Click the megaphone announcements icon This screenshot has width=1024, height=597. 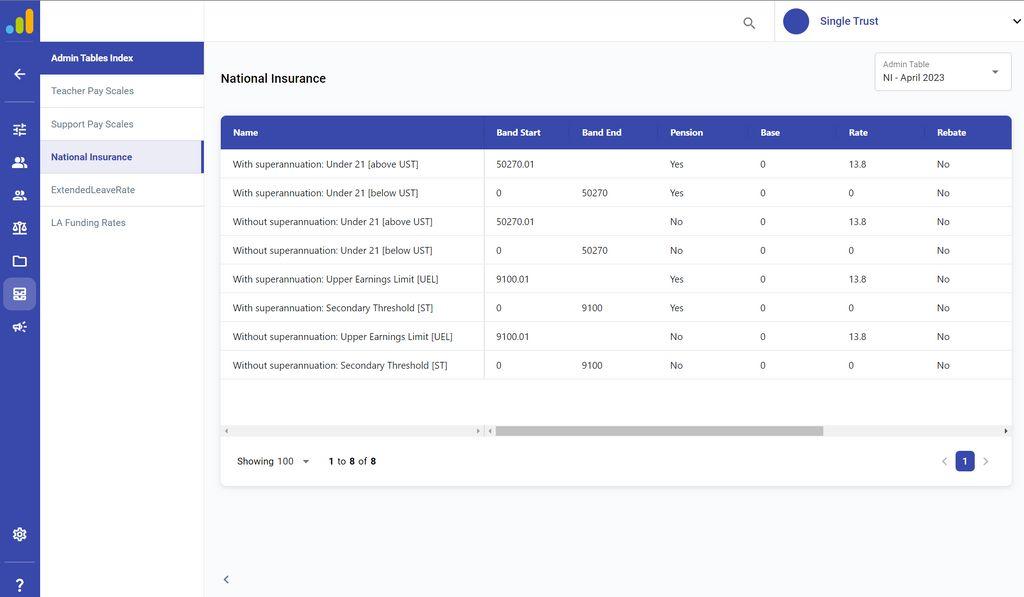pos(20,327)
